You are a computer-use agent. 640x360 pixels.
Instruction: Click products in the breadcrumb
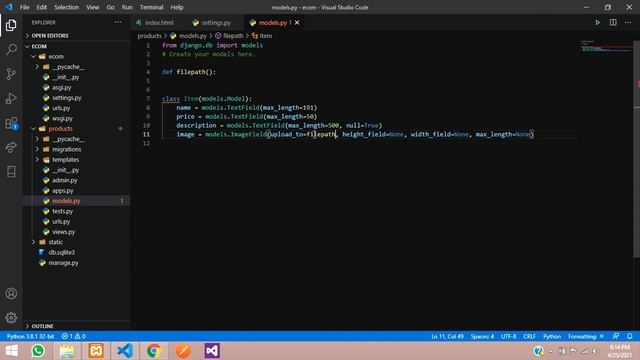149,36
